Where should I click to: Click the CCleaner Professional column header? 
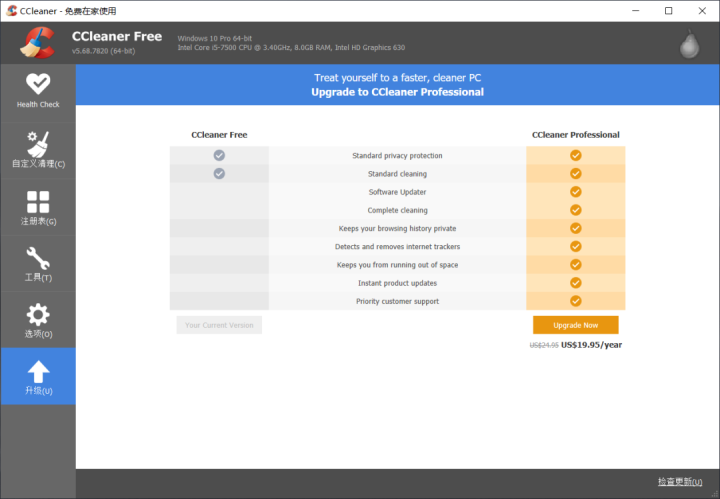pyautogui.click(x=575, y=135)
